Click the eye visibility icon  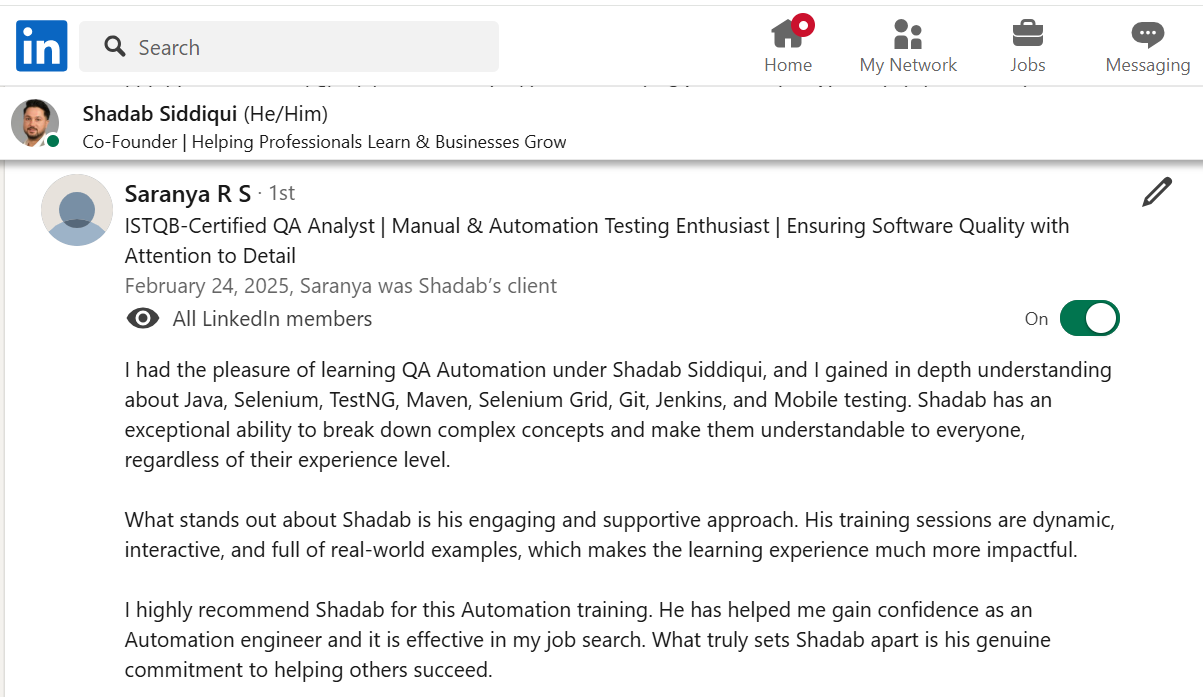143,318
